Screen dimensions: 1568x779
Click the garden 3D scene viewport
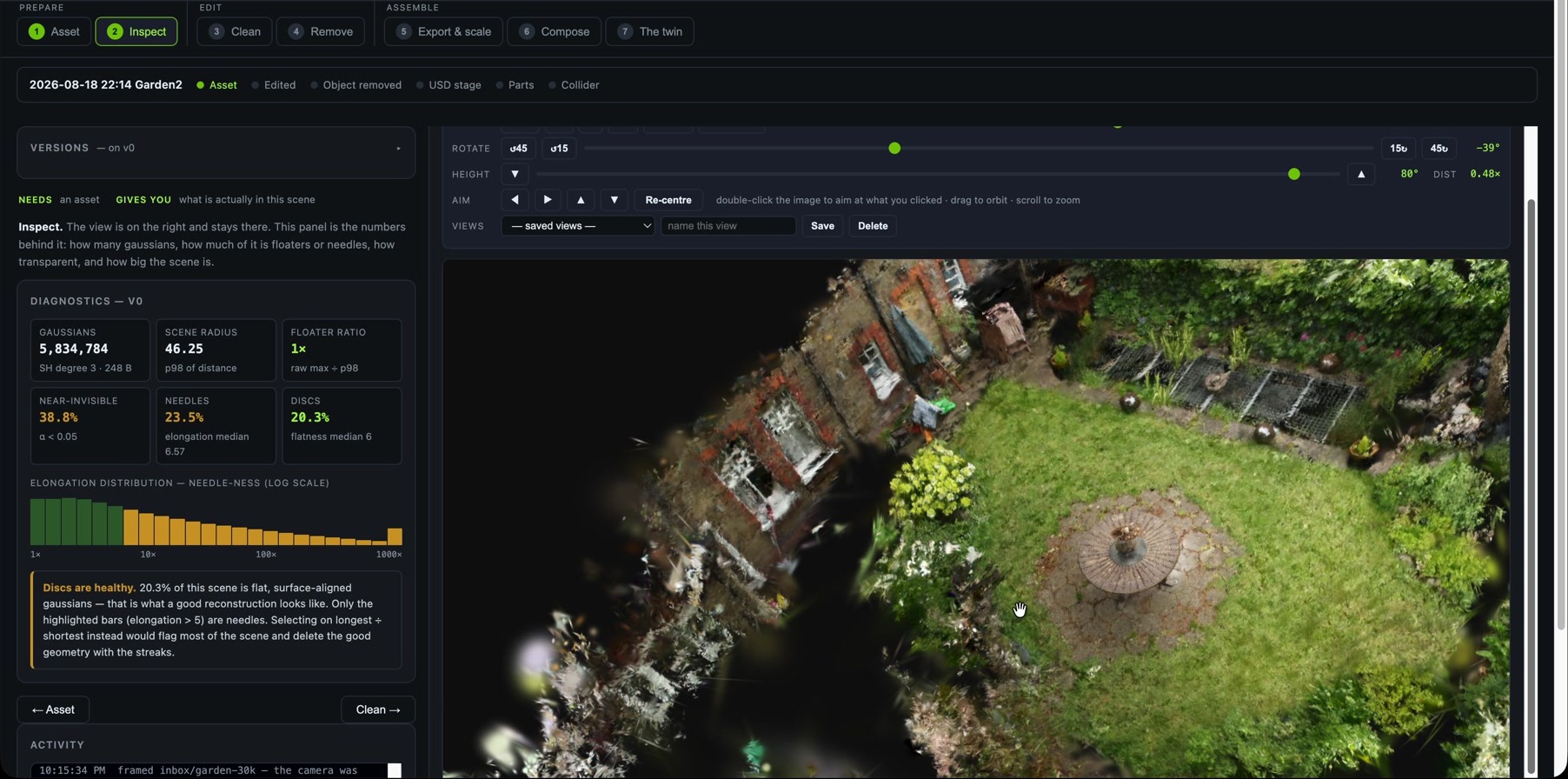coord(976,518)
